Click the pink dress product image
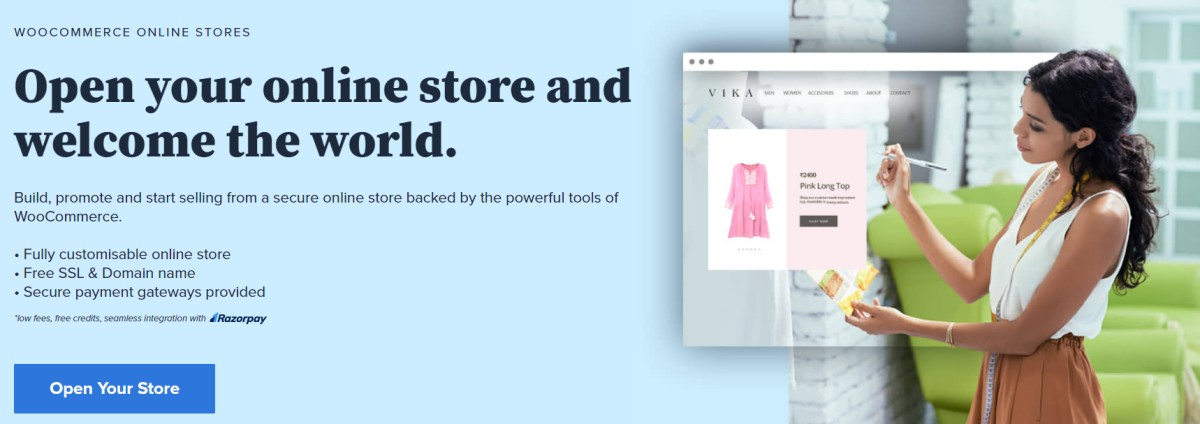 [748, 200]
